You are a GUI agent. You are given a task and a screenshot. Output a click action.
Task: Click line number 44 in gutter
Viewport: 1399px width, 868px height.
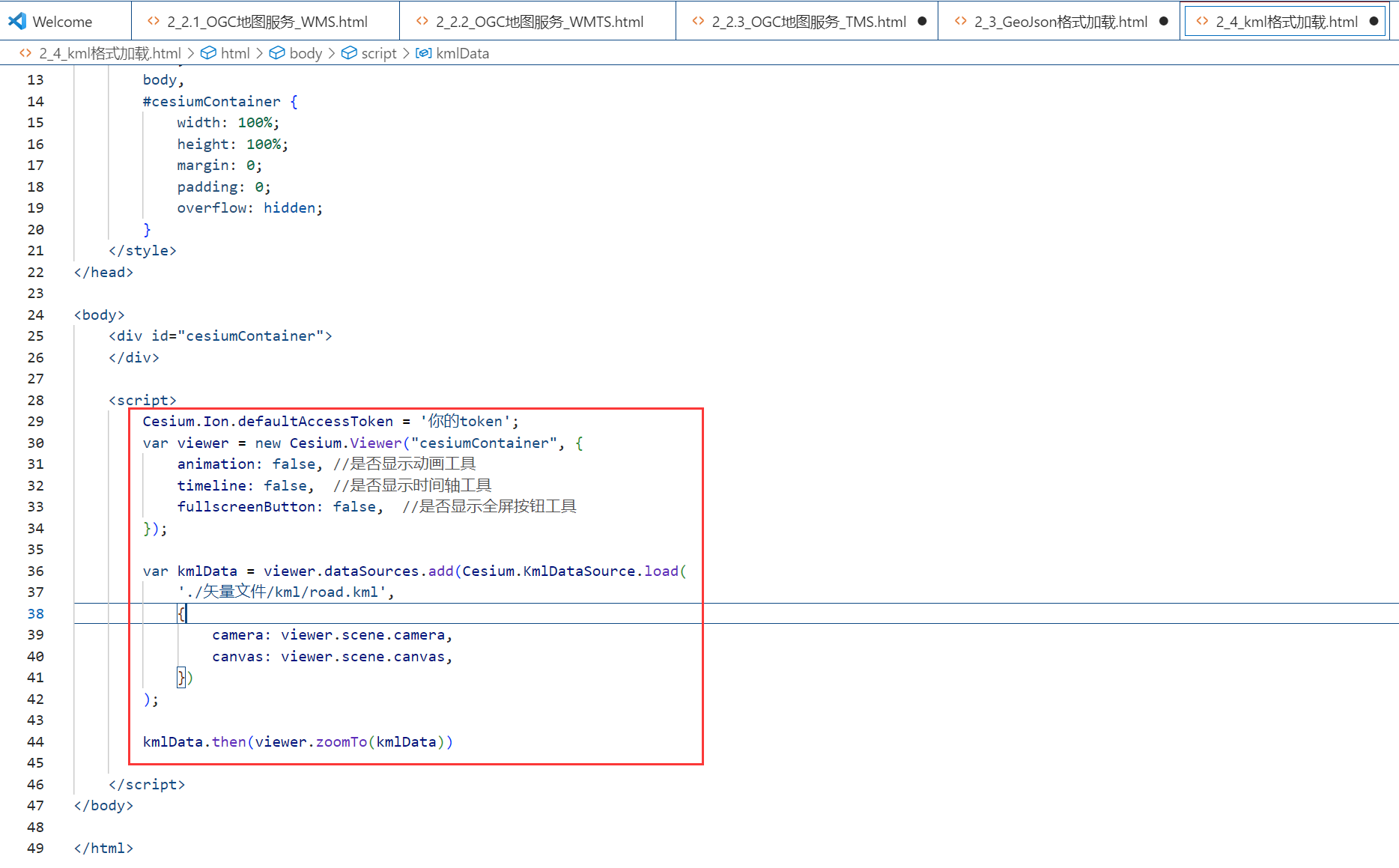[x=35, y=741]
